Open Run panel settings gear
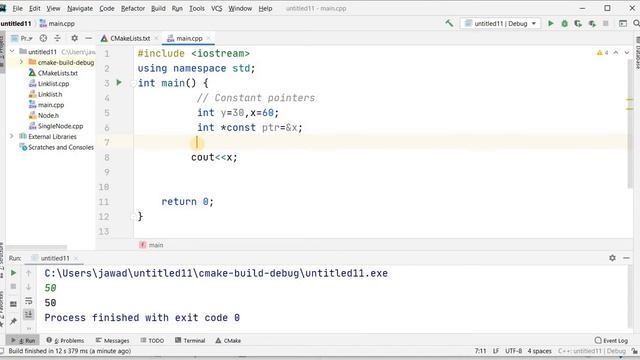 (612, 258)
